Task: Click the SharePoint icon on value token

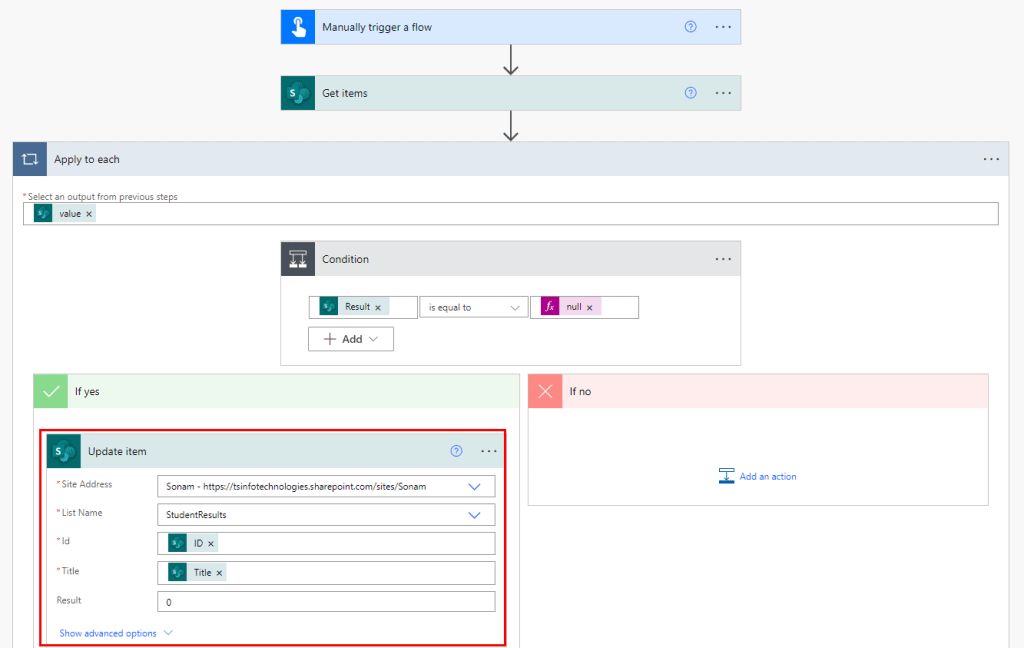Action: 43,214
